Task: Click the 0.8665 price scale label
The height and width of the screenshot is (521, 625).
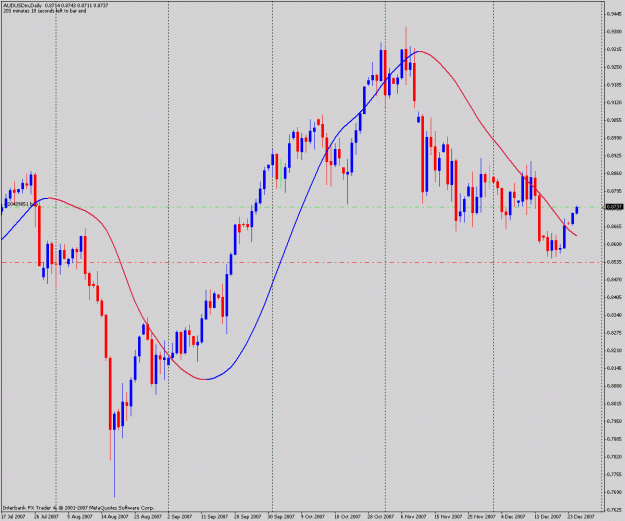Action: point(614,226)
